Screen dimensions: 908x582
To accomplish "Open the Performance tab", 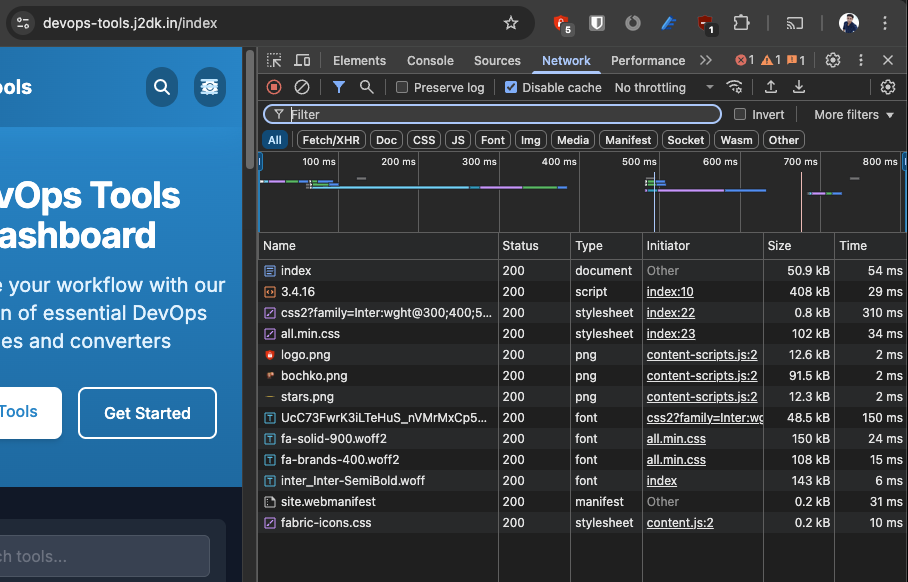I will coord(647,61).
